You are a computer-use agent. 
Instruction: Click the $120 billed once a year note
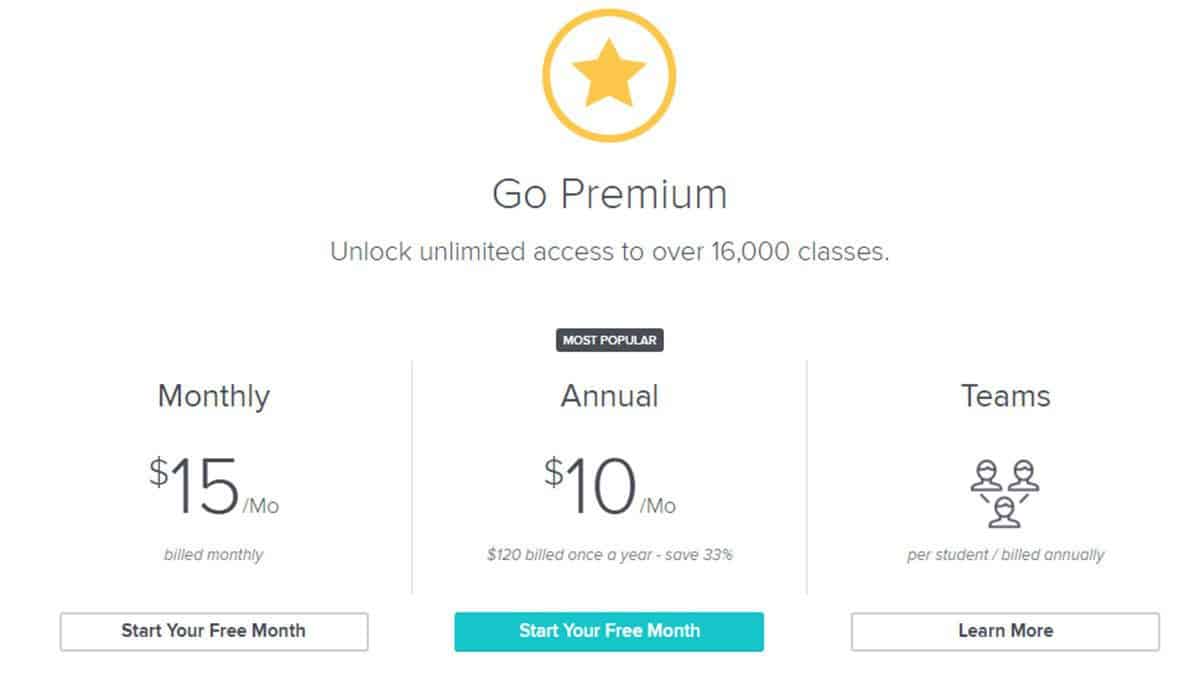(x=609, y=554)
